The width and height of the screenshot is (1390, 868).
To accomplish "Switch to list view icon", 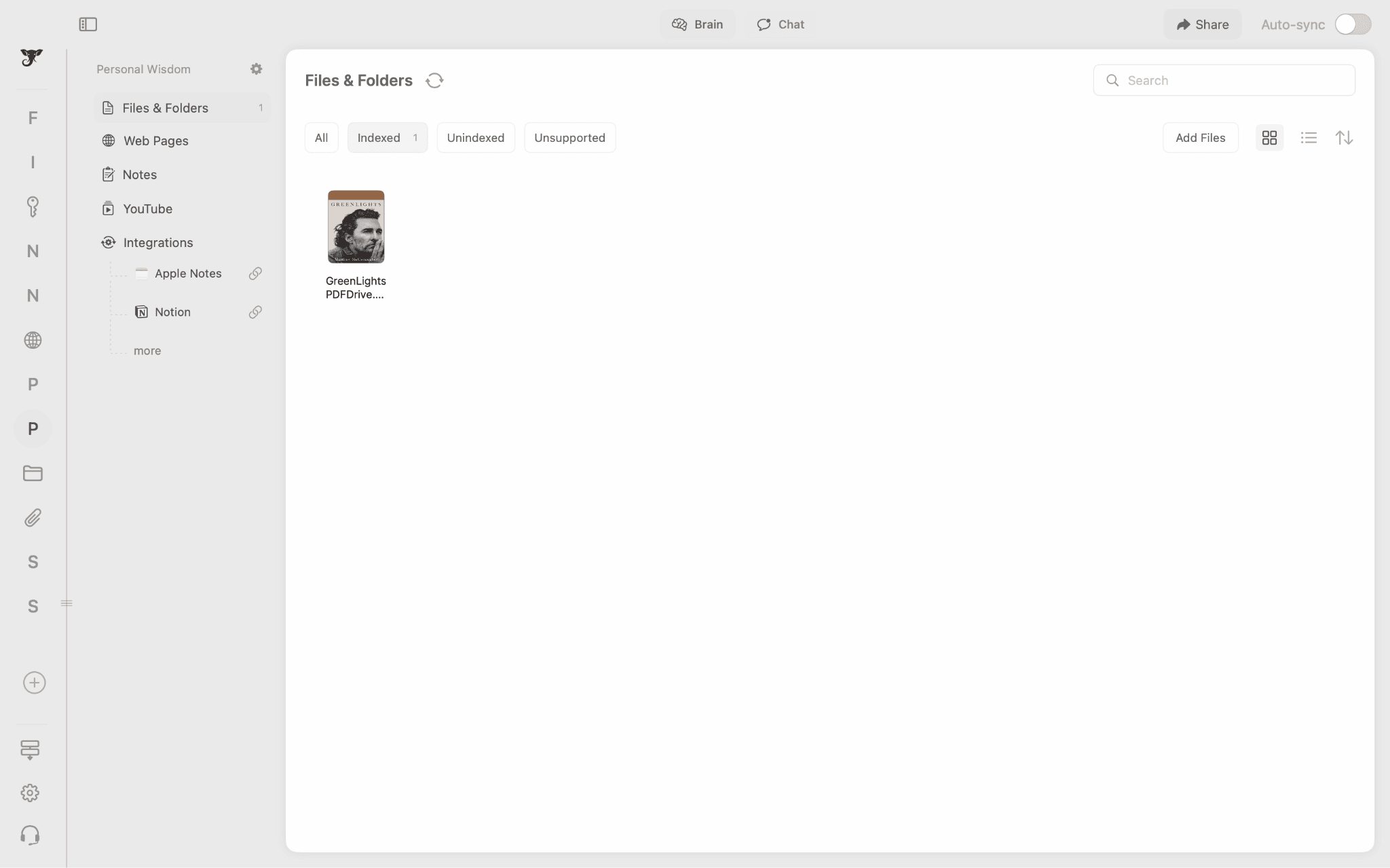I will pos(1309,138).
